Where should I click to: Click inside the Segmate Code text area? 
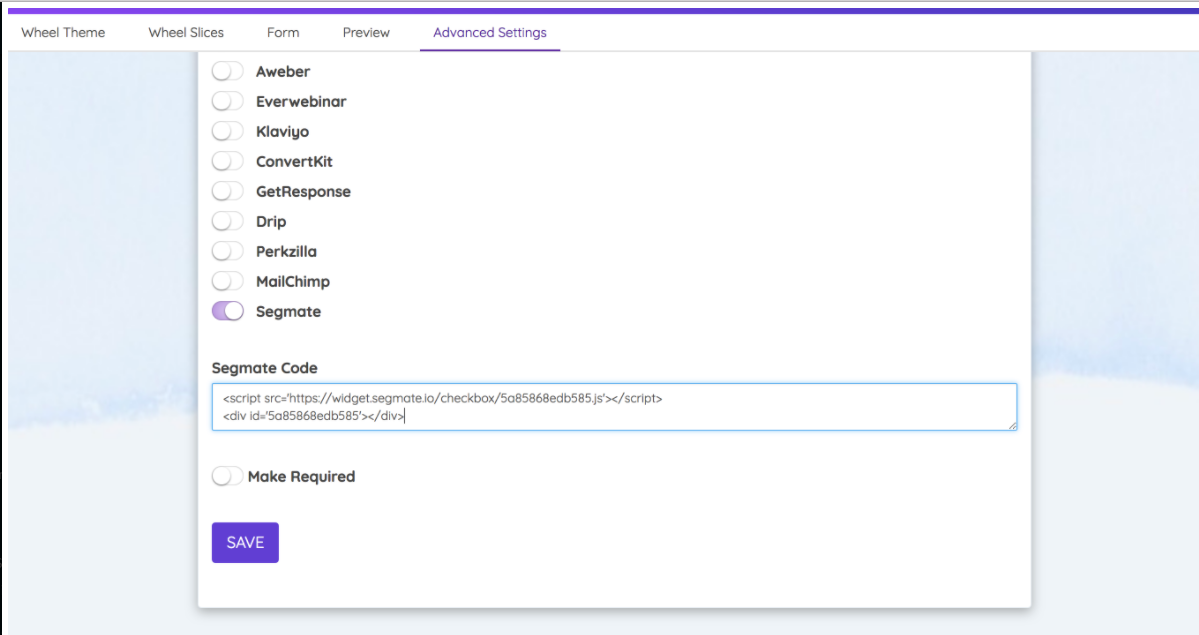[614, 407]
